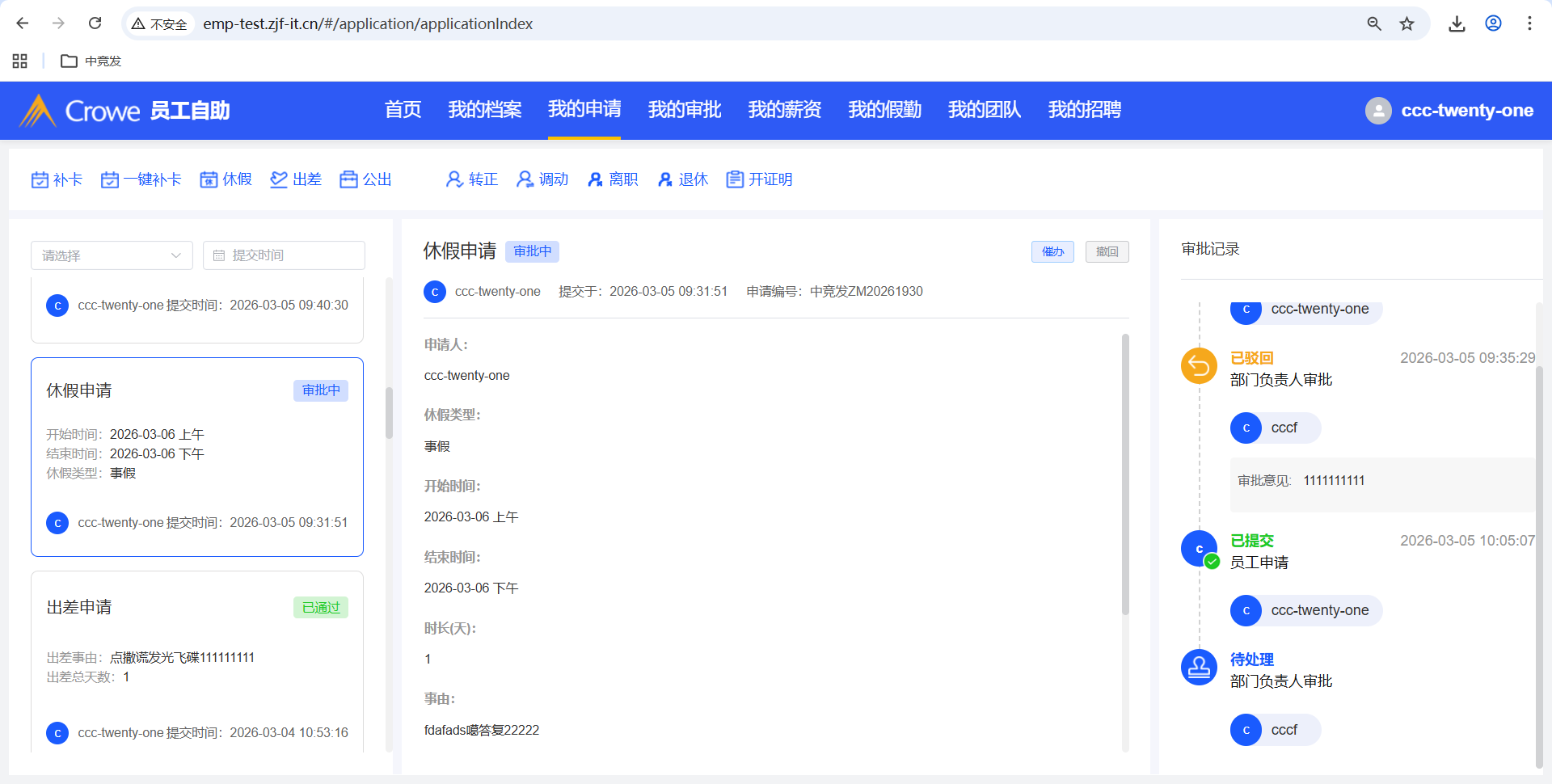Click the 开证明 document icon
1552x784 pixels.
[x=735, y=179]
